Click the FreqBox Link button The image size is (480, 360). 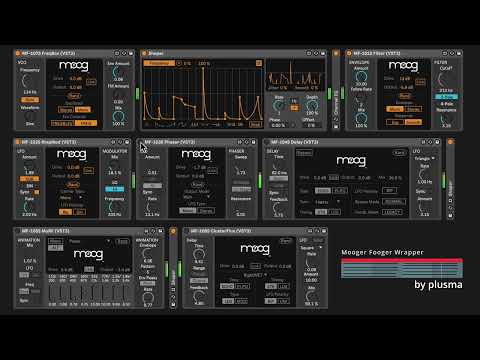[91, 82]
